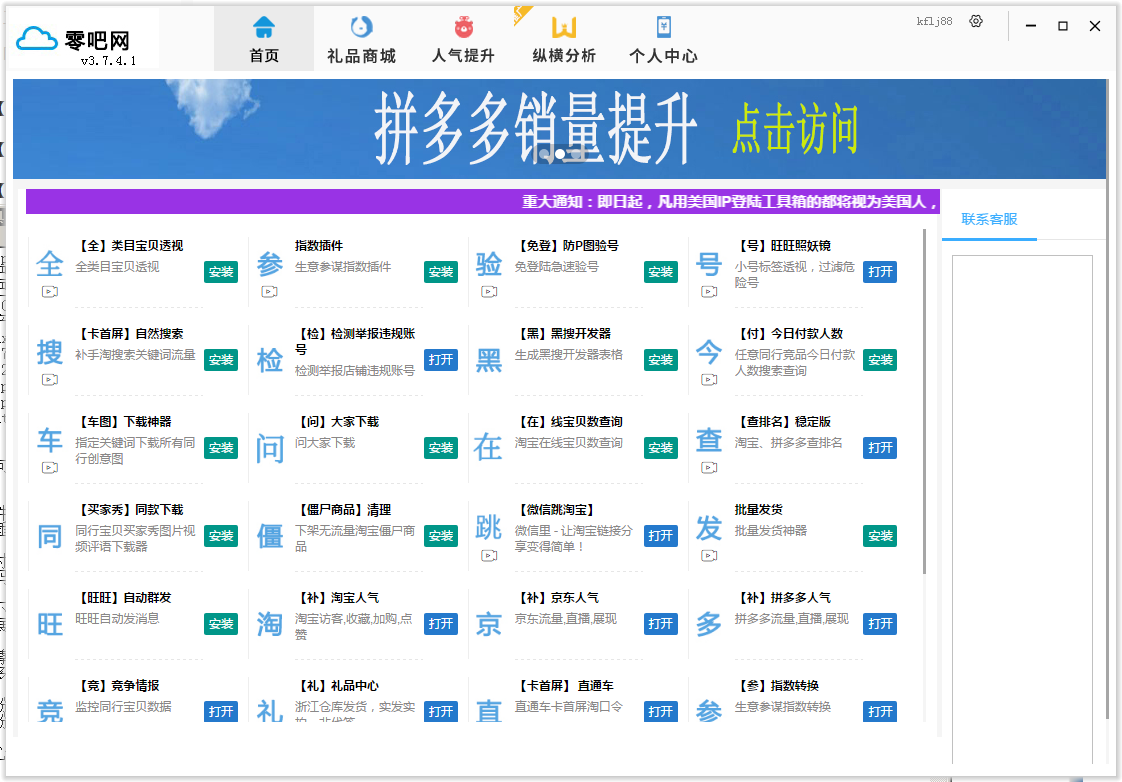Click inside the 联系客服 chat panel
This screenshot has height=782, width=1122.
tap(1022, 509)
